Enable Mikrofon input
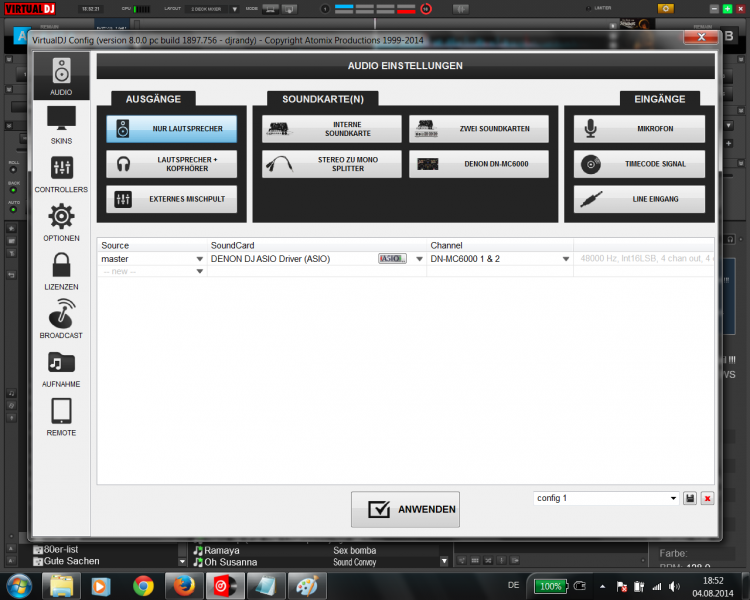 pos(639,129)
